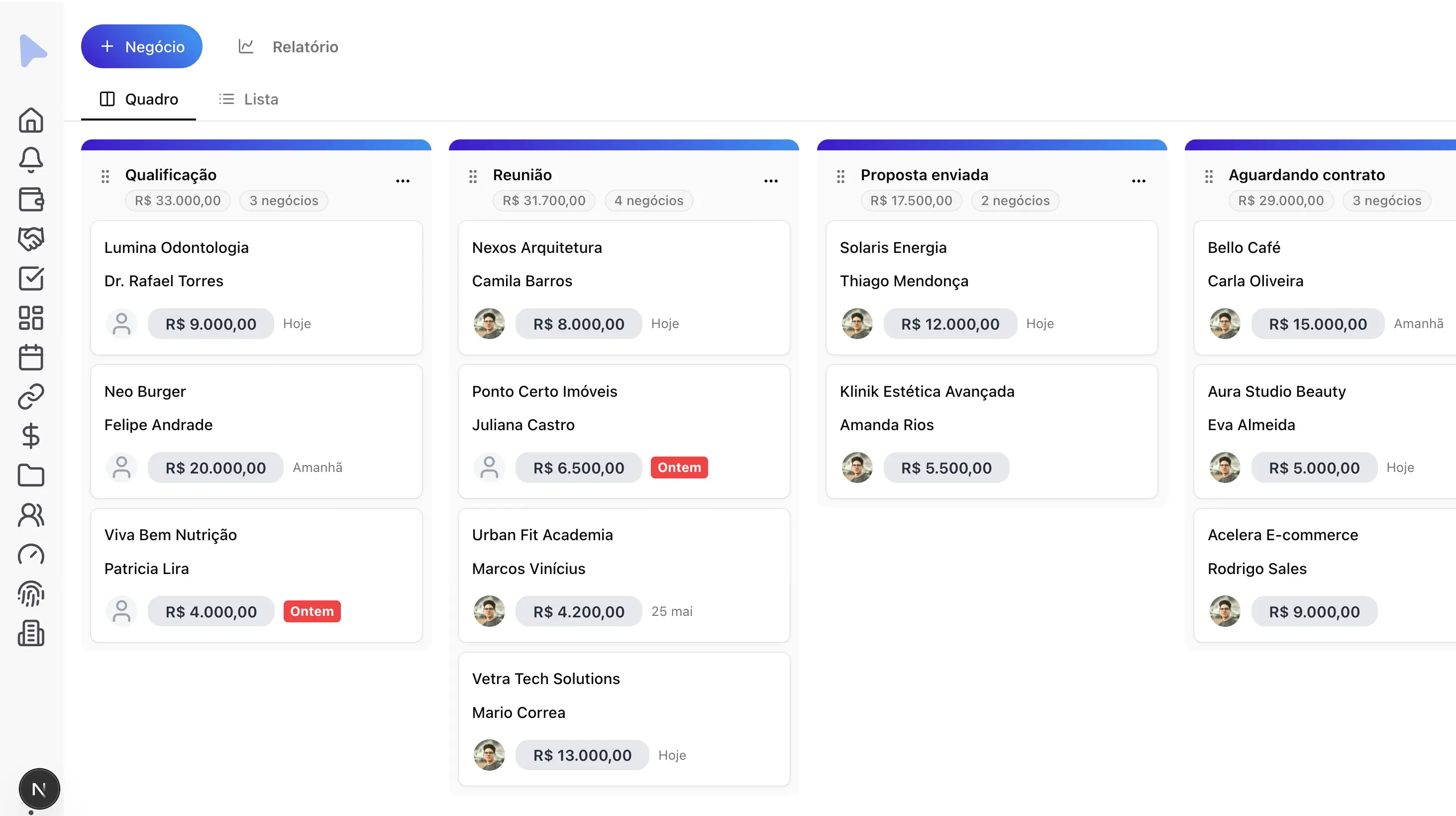The width and height of the screenshot is (1456, 816).
Task: Open the building company icon
Action: pyautogui.click(x=30, y=633)
